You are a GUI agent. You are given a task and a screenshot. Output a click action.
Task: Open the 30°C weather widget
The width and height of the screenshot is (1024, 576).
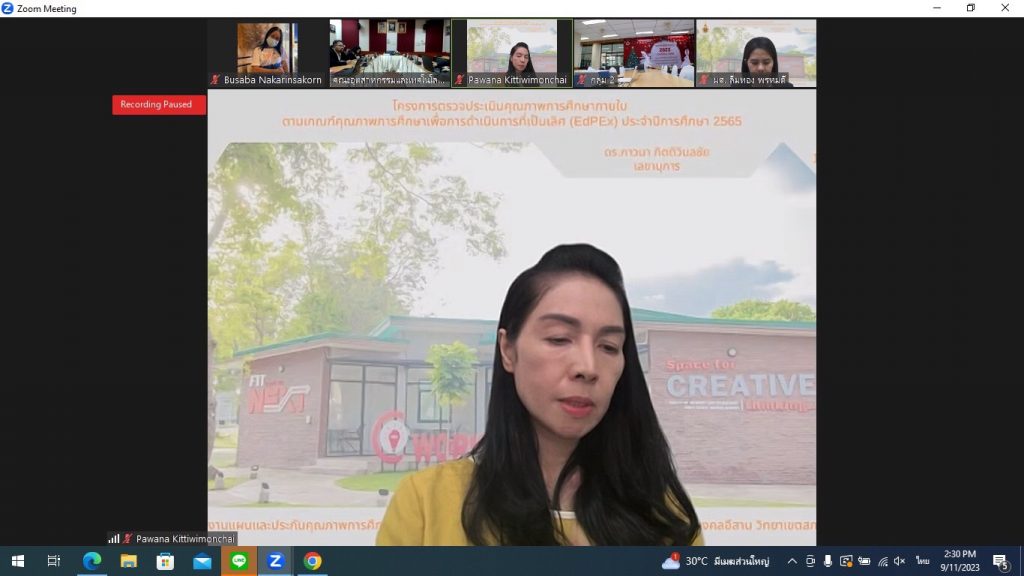[x=714, y=561]
